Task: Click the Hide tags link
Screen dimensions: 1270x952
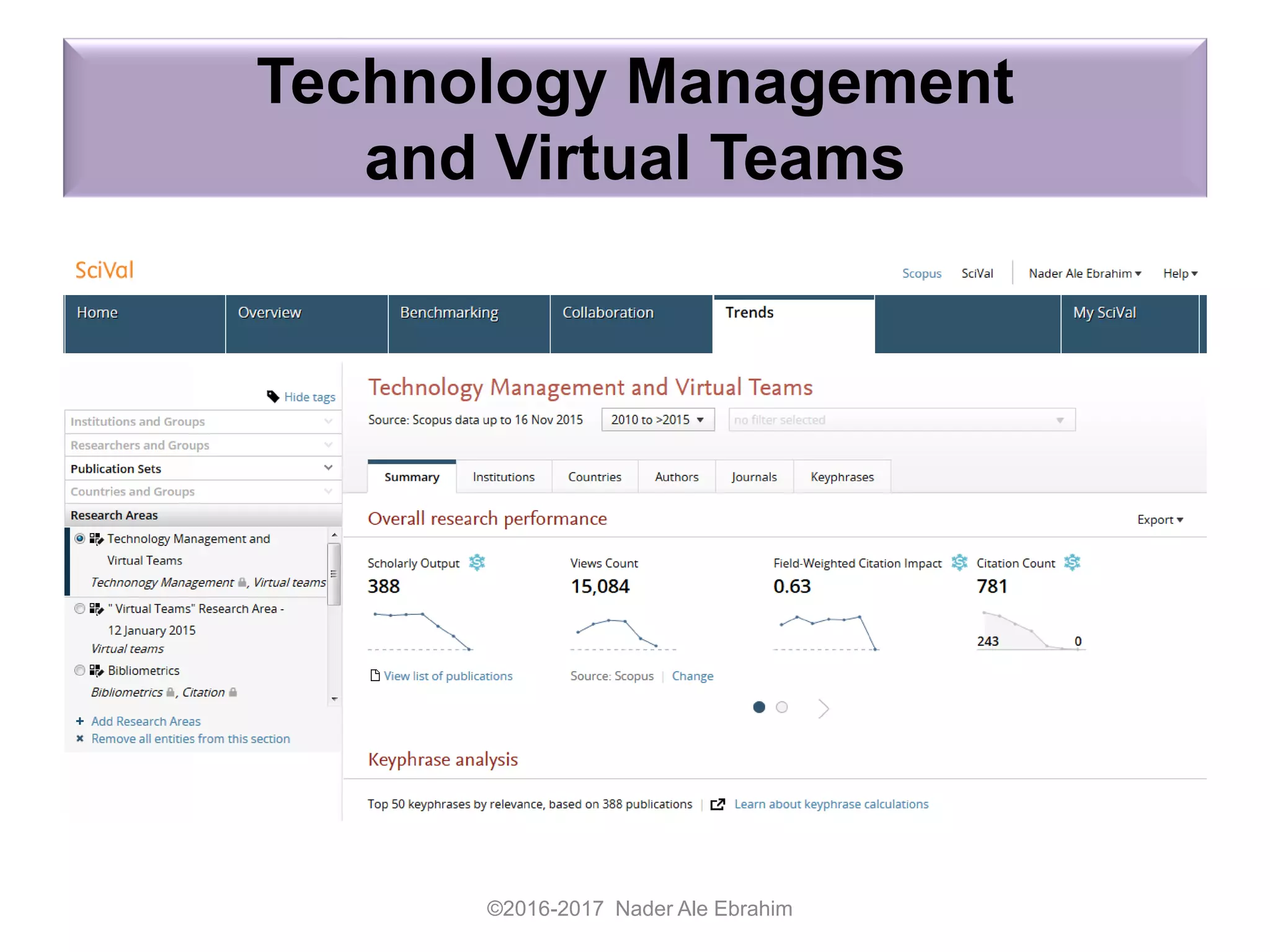Action: tap(309, 397)
